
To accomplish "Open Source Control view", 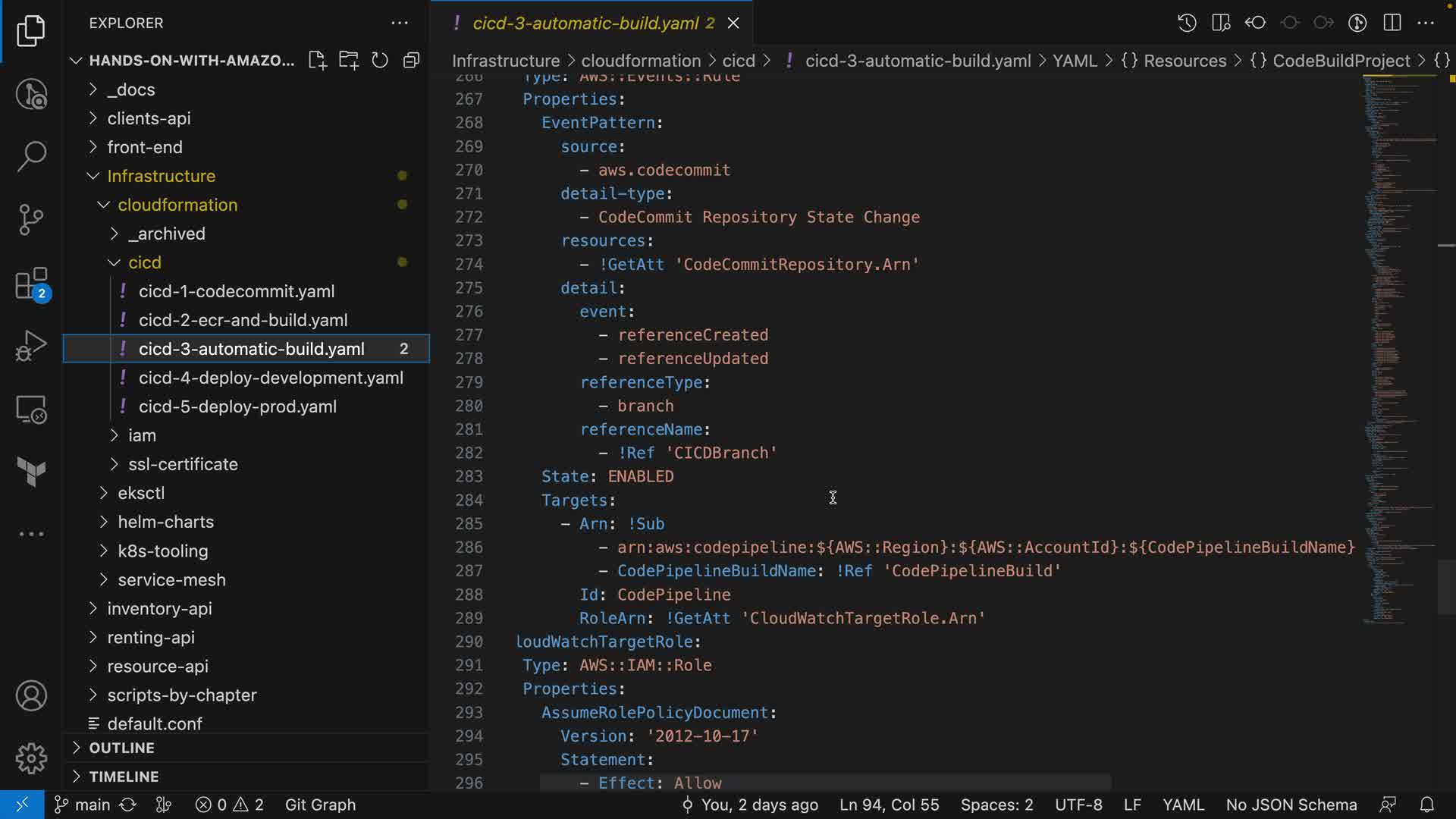I will click(x=31, y=220).
